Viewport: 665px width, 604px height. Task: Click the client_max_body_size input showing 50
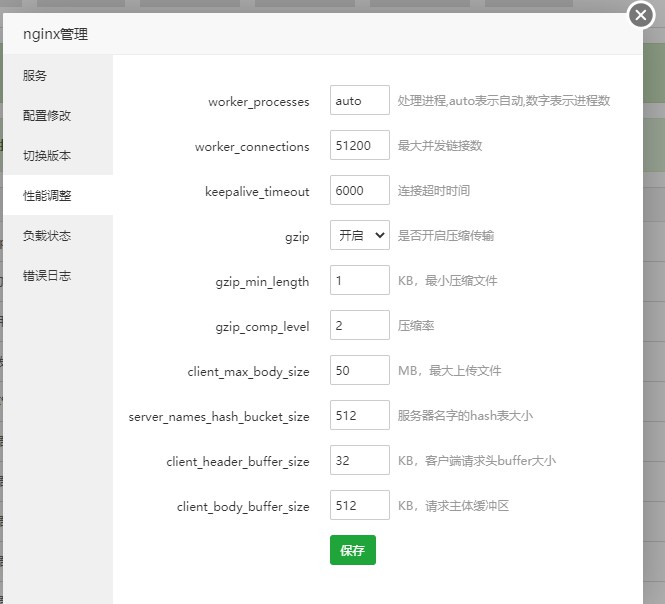(360, 370)
